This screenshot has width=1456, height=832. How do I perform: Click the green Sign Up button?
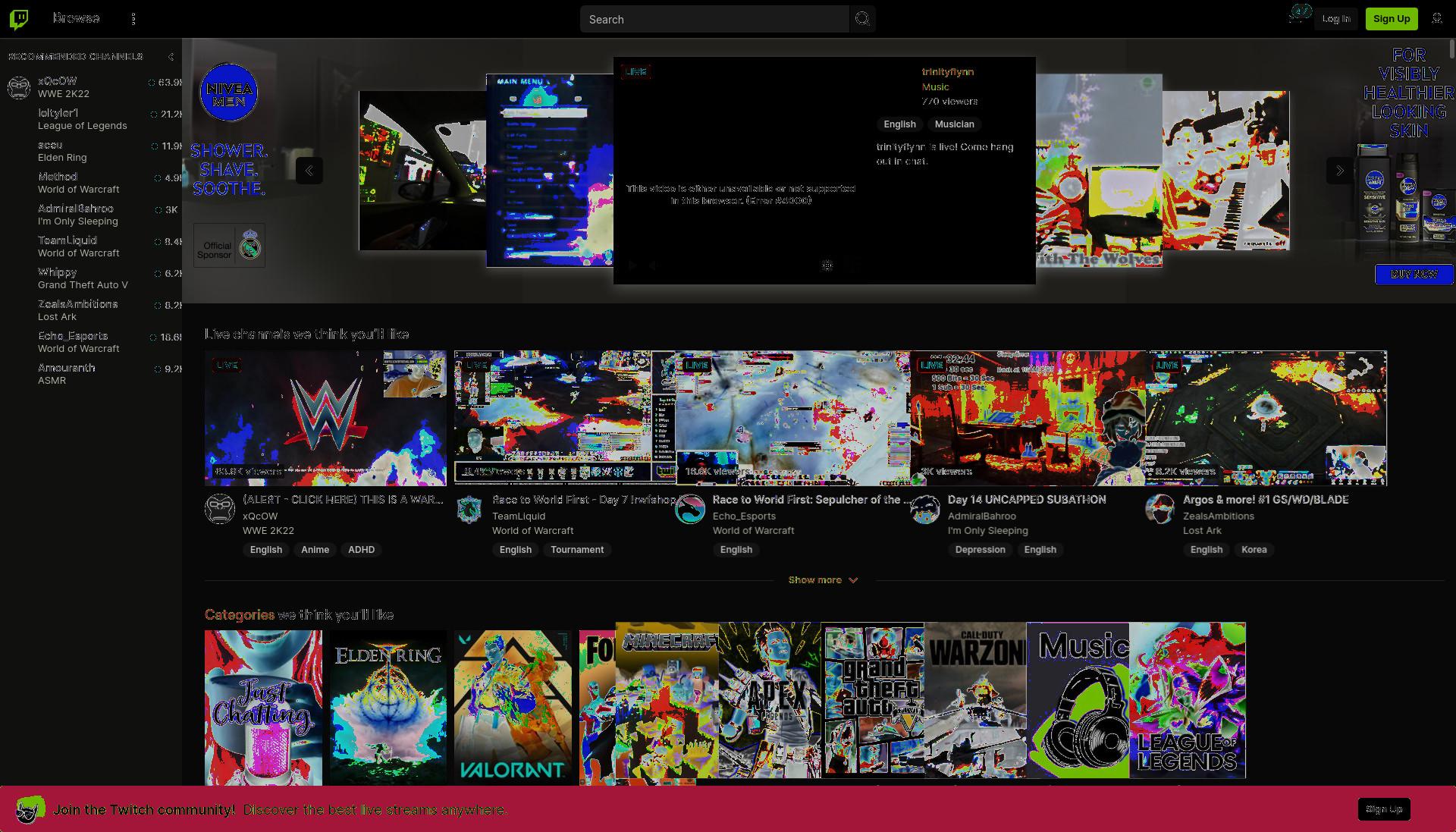coord(1392,19)
